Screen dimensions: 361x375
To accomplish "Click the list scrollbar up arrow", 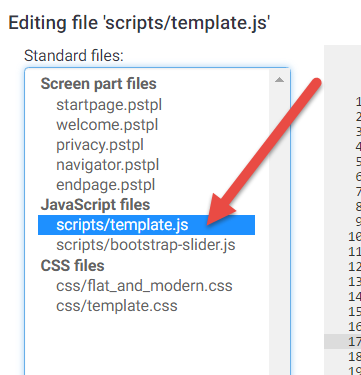I will [x=279, y=80].
